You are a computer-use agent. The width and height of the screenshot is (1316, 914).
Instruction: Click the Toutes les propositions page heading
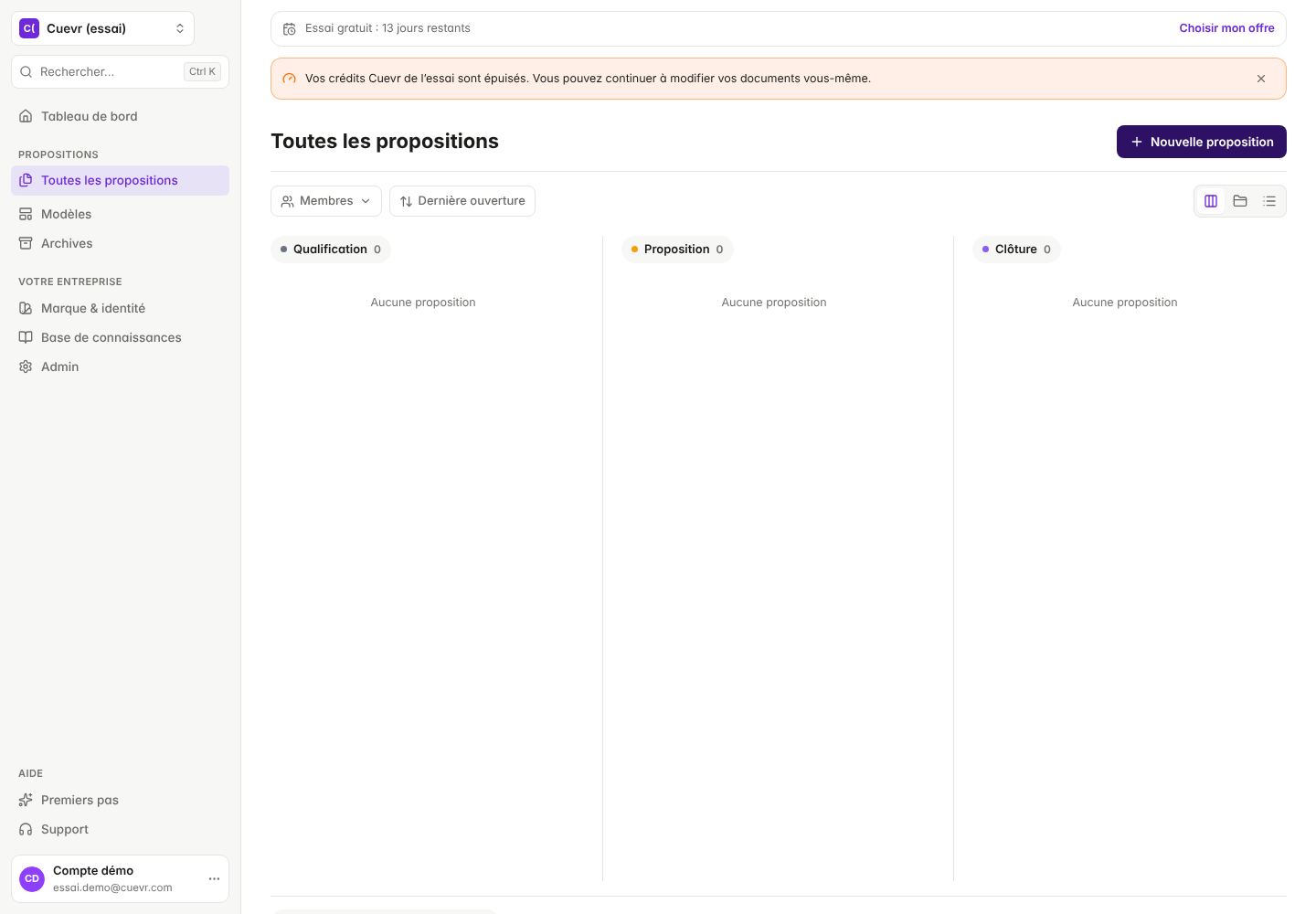click(385, 141)
